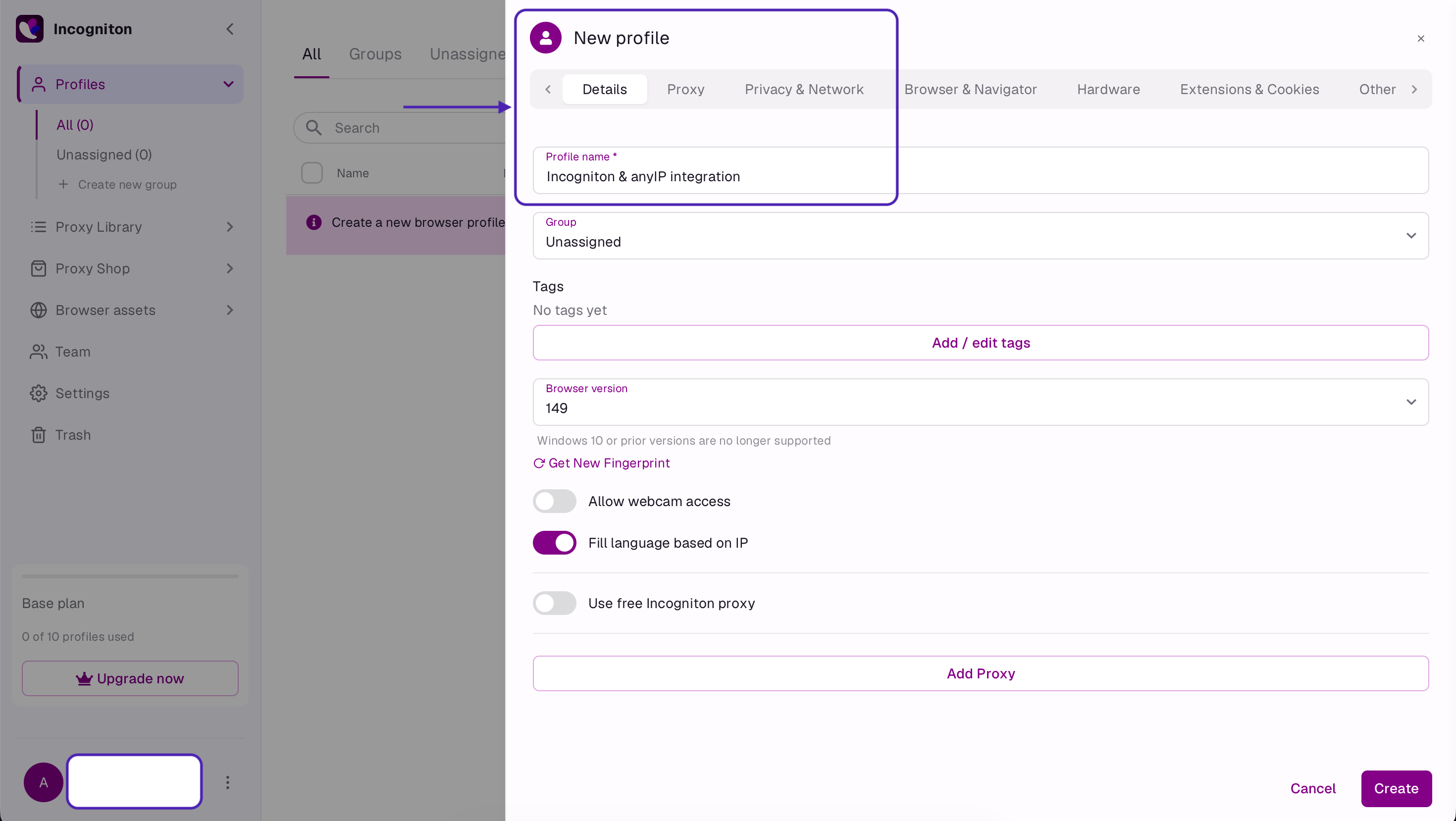This screenshot has height=821, width=1456.
Task: Click the Profile name input field
Action: (981, 171)
